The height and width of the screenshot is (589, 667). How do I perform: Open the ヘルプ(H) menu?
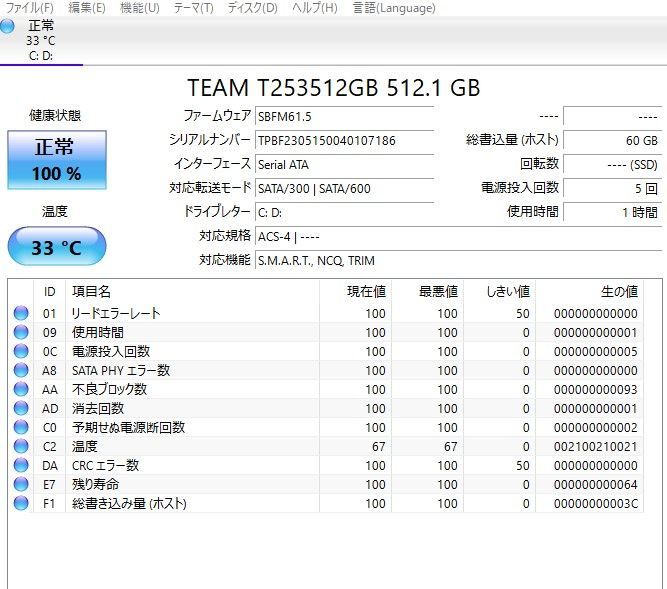(315, 8)
